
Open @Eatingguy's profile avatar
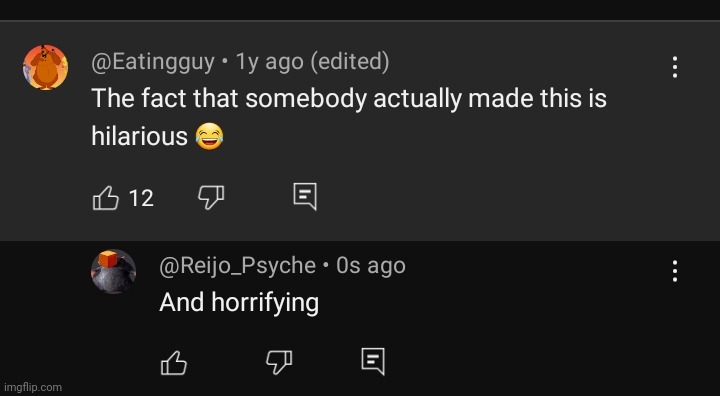tap(45, 67)
